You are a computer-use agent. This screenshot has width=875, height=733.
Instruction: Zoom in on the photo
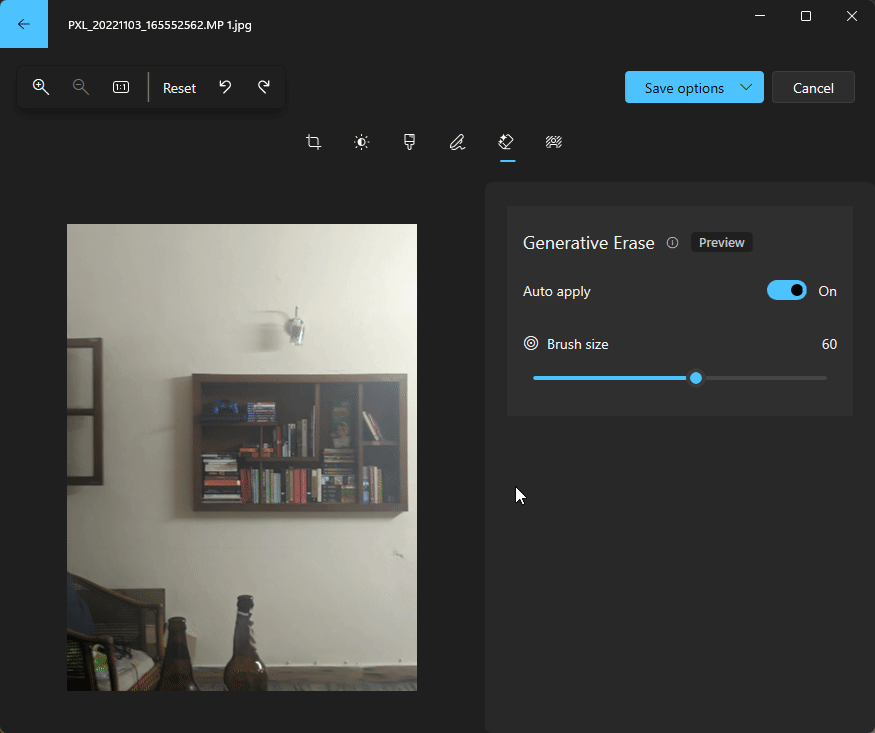(41, 87)
